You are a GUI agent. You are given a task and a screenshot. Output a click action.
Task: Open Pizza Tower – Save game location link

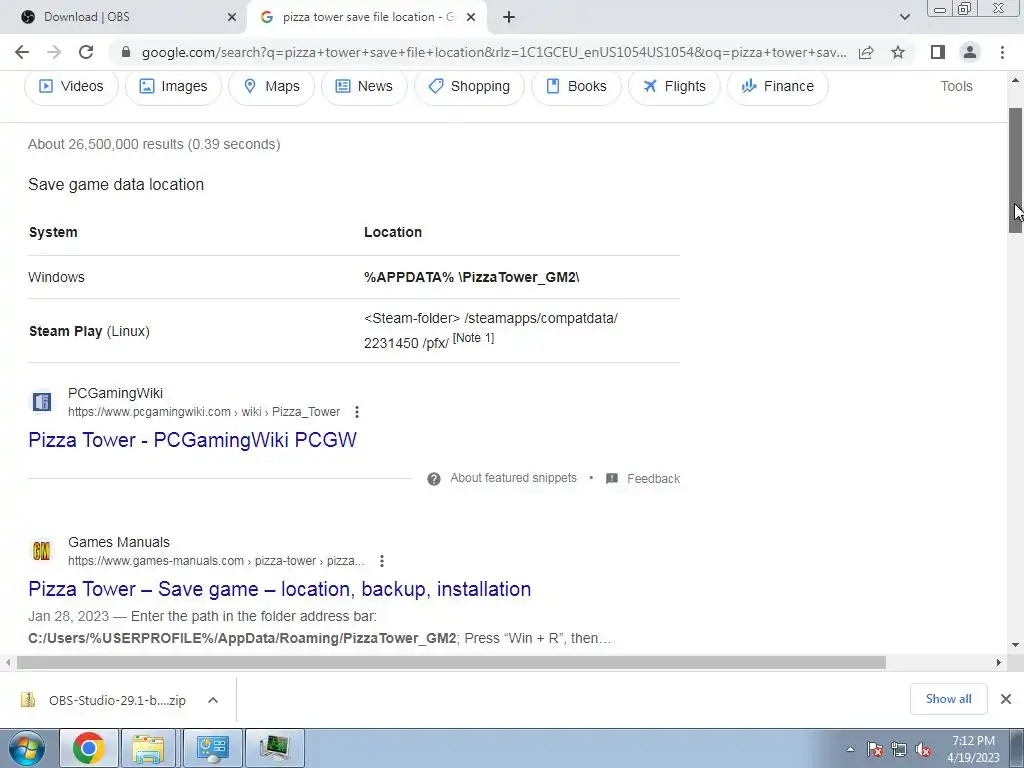[280, 589]
